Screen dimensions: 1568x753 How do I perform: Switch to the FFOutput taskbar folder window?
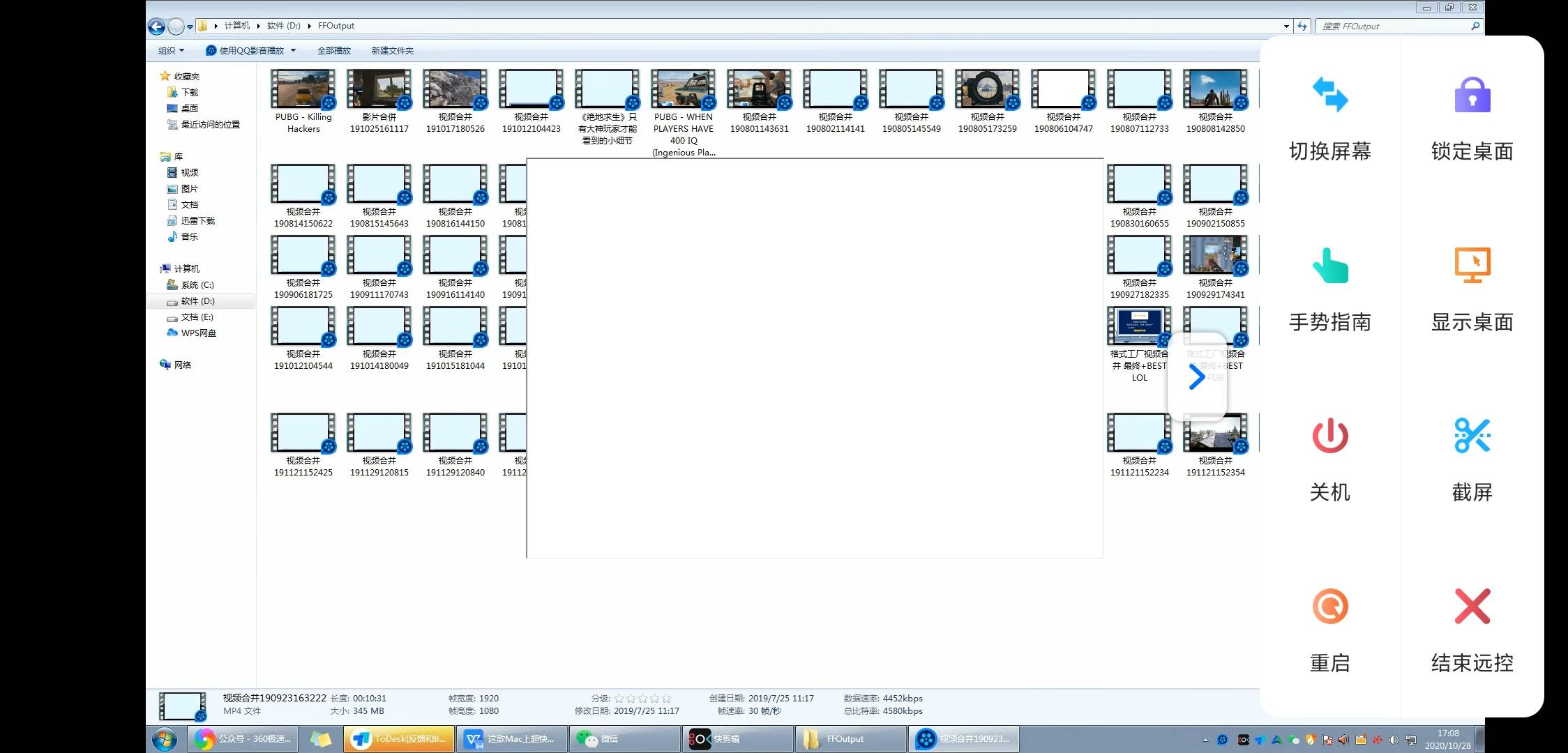851,739
